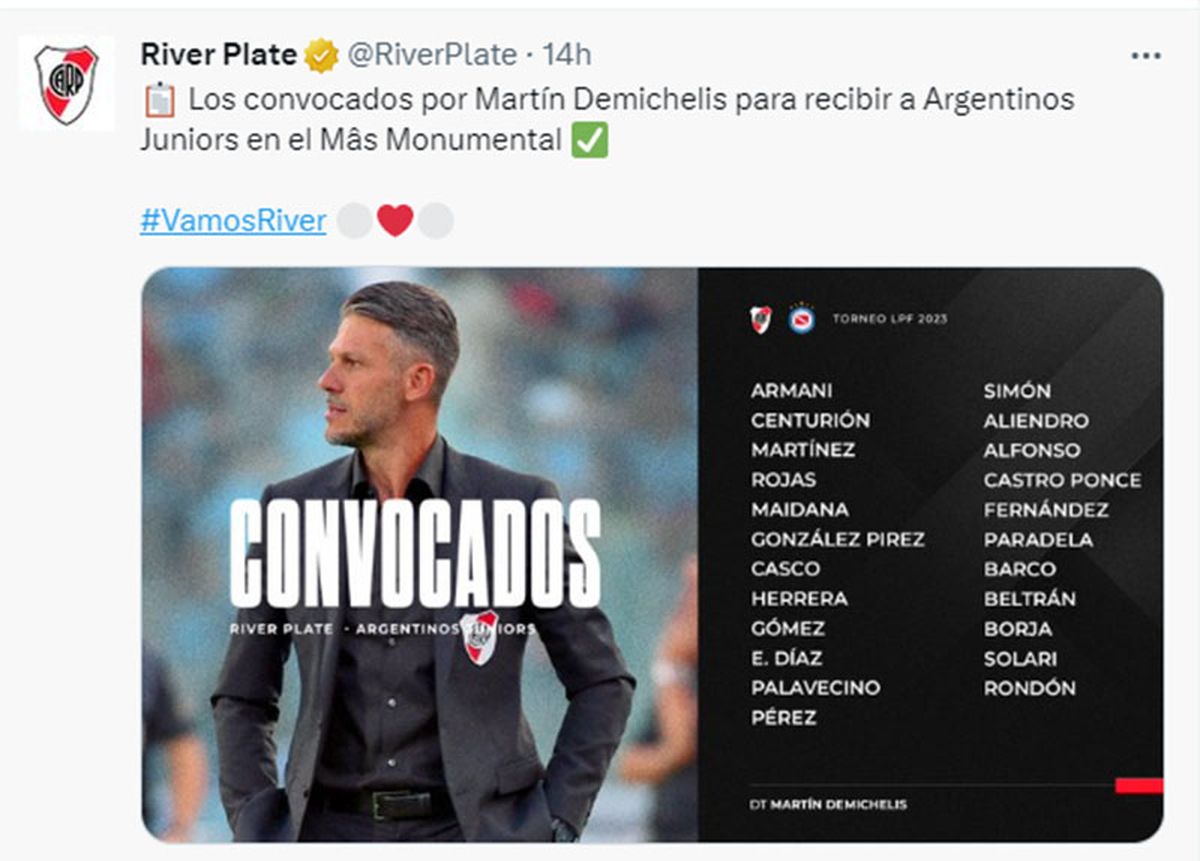The height and width of the screenshot is (861, 1200).
Task: Click DT Martín Demichelis text in the image
Action: 827,804
